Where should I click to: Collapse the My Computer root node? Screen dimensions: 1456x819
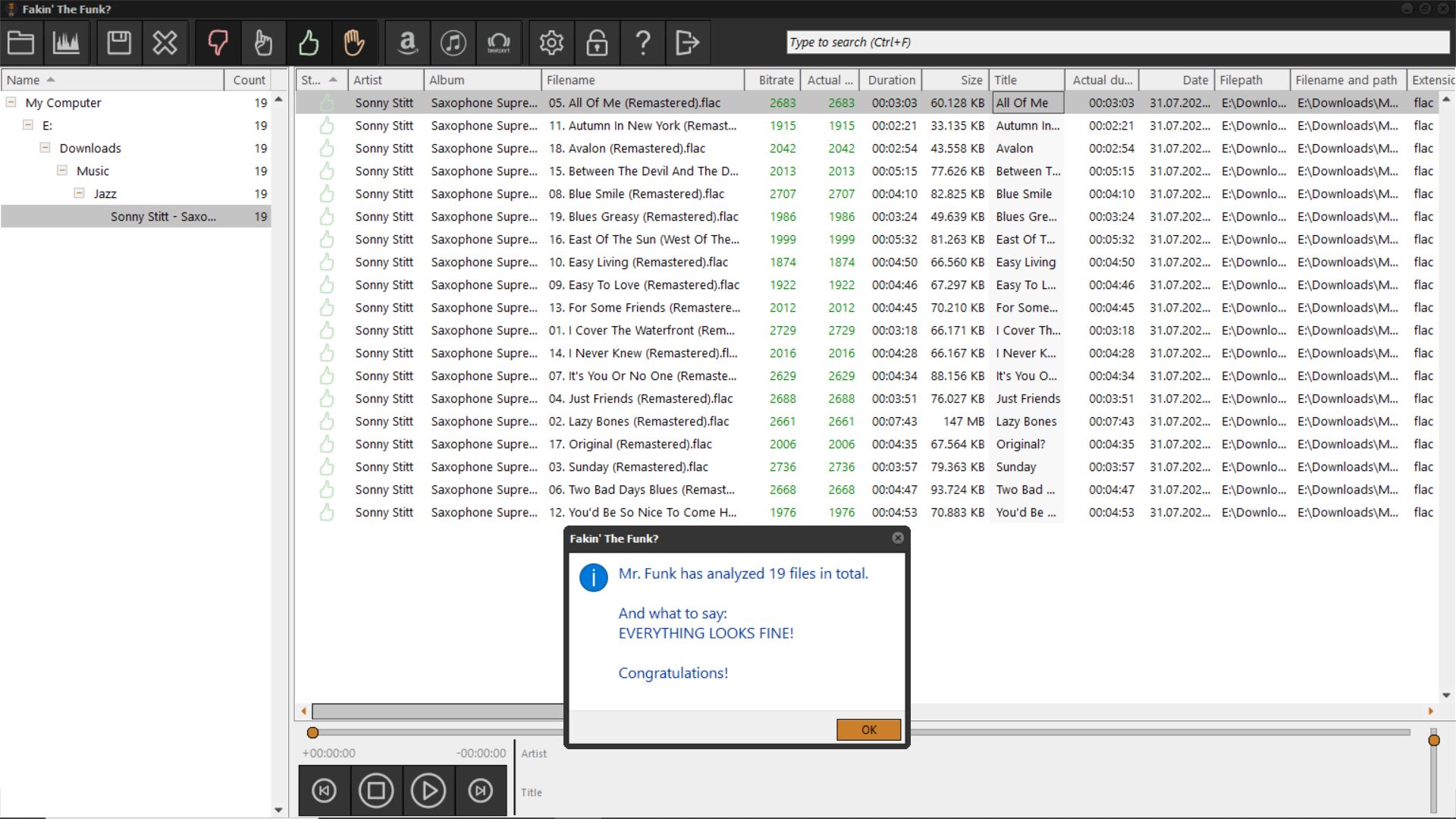click(11, 102)
